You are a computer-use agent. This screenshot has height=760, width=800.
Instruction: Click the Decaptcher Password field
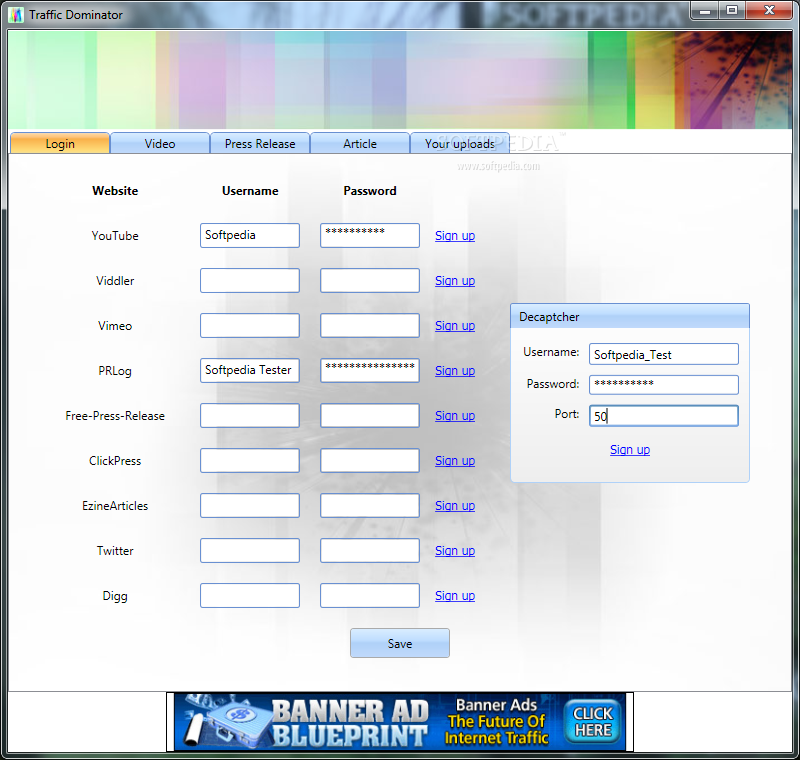click(664, 385)
